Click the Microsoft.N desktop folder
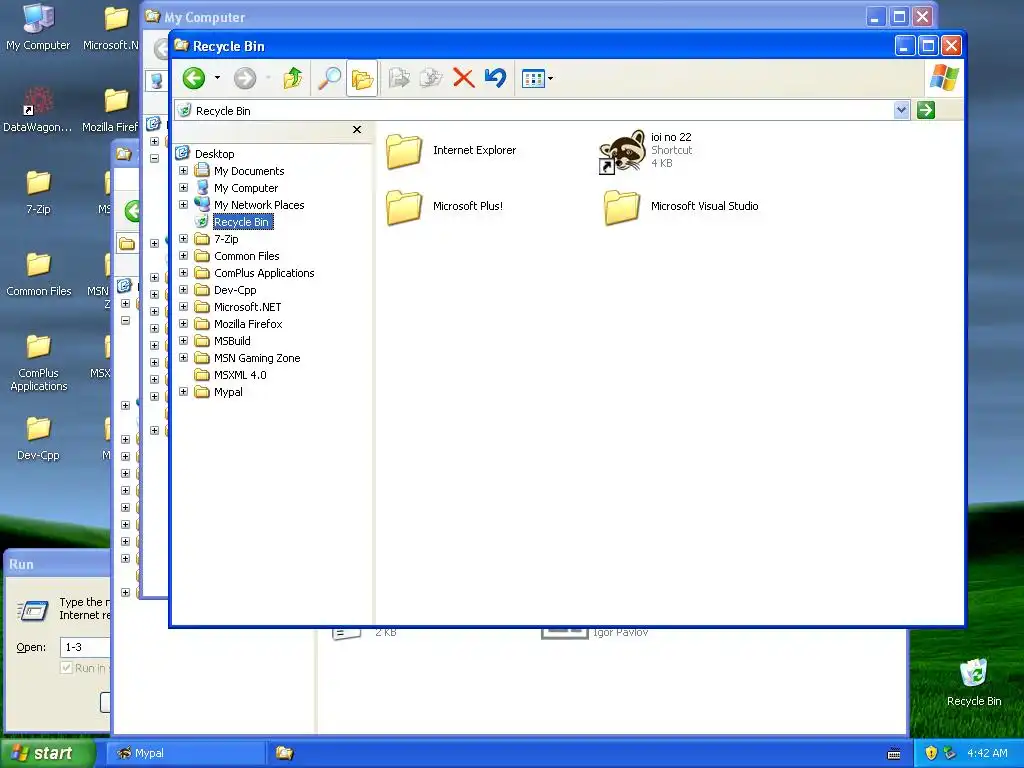The width and height of the screenshot is (1024, 768). [111, 28]
